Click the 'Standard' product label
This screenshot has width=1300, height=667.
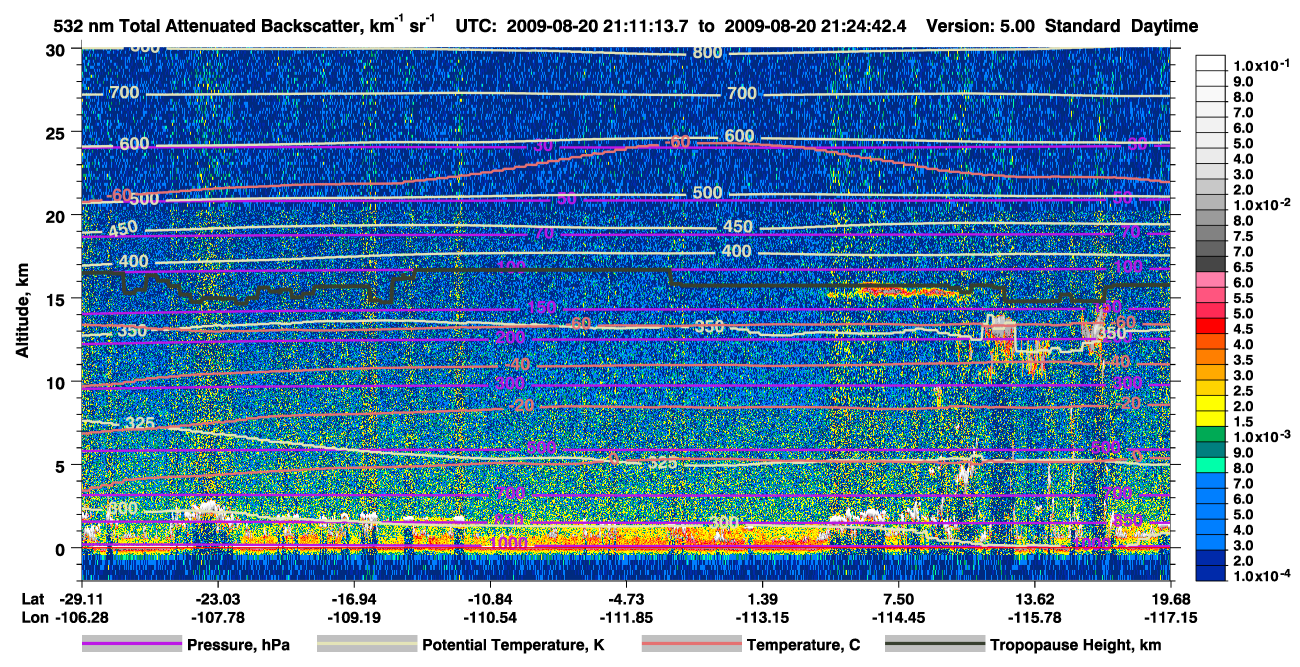[x=1082, y=25]
